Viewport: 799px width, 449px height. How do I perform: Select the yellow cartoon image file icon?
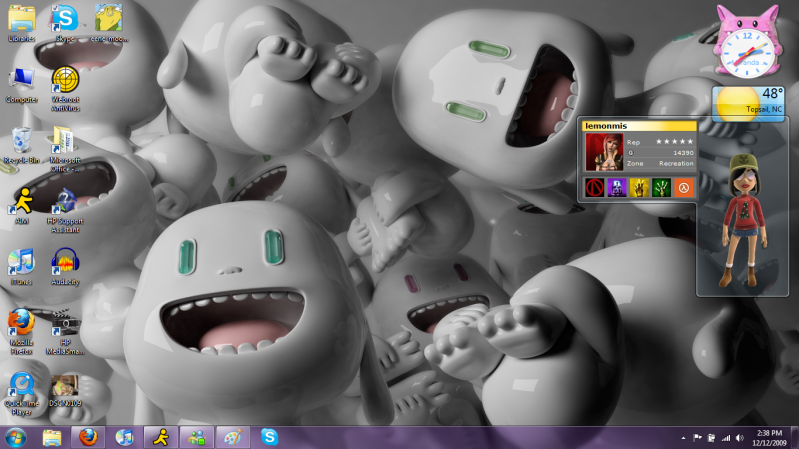(109, 23)
